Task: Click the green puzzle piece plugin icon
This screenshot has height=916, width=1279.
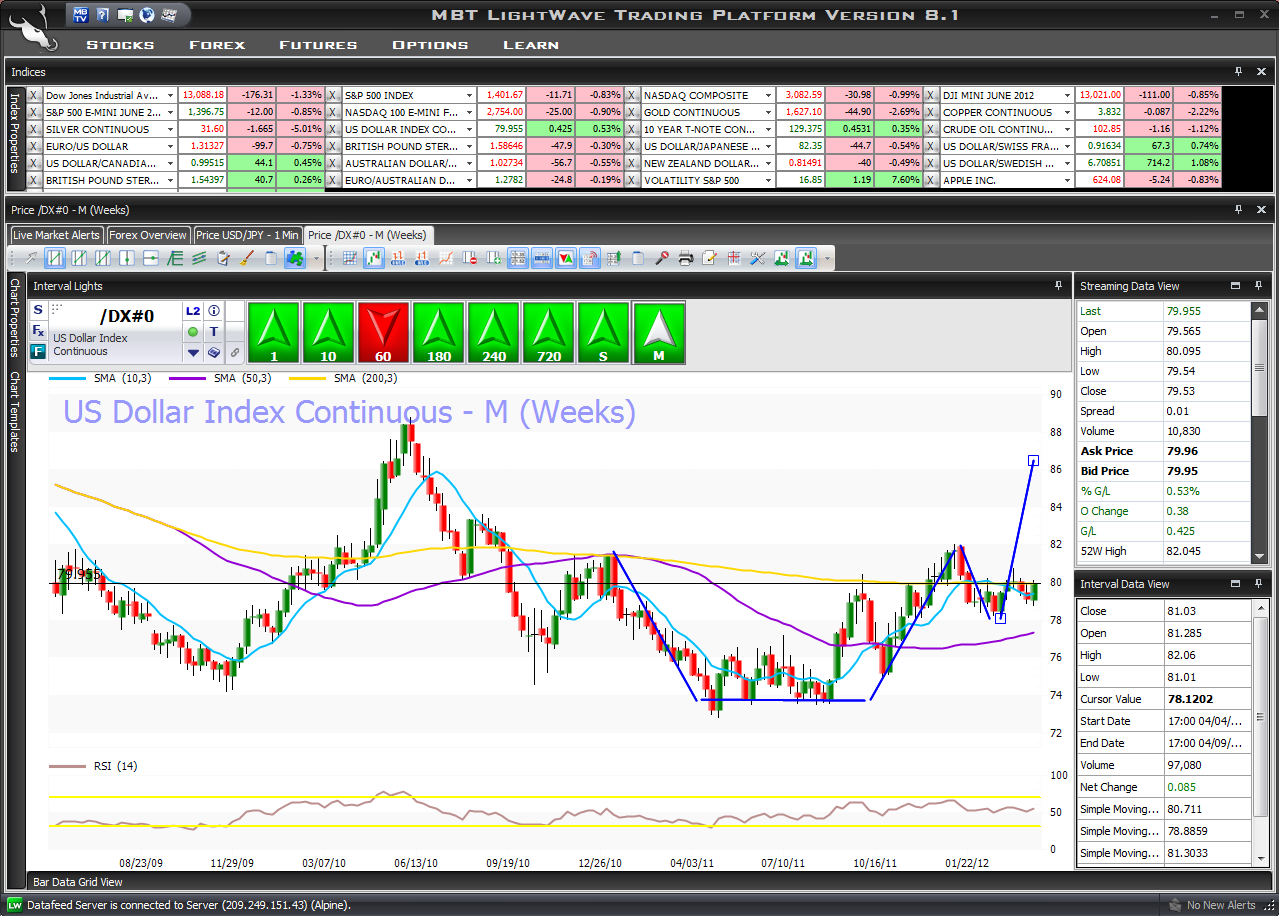Action: 295,258
